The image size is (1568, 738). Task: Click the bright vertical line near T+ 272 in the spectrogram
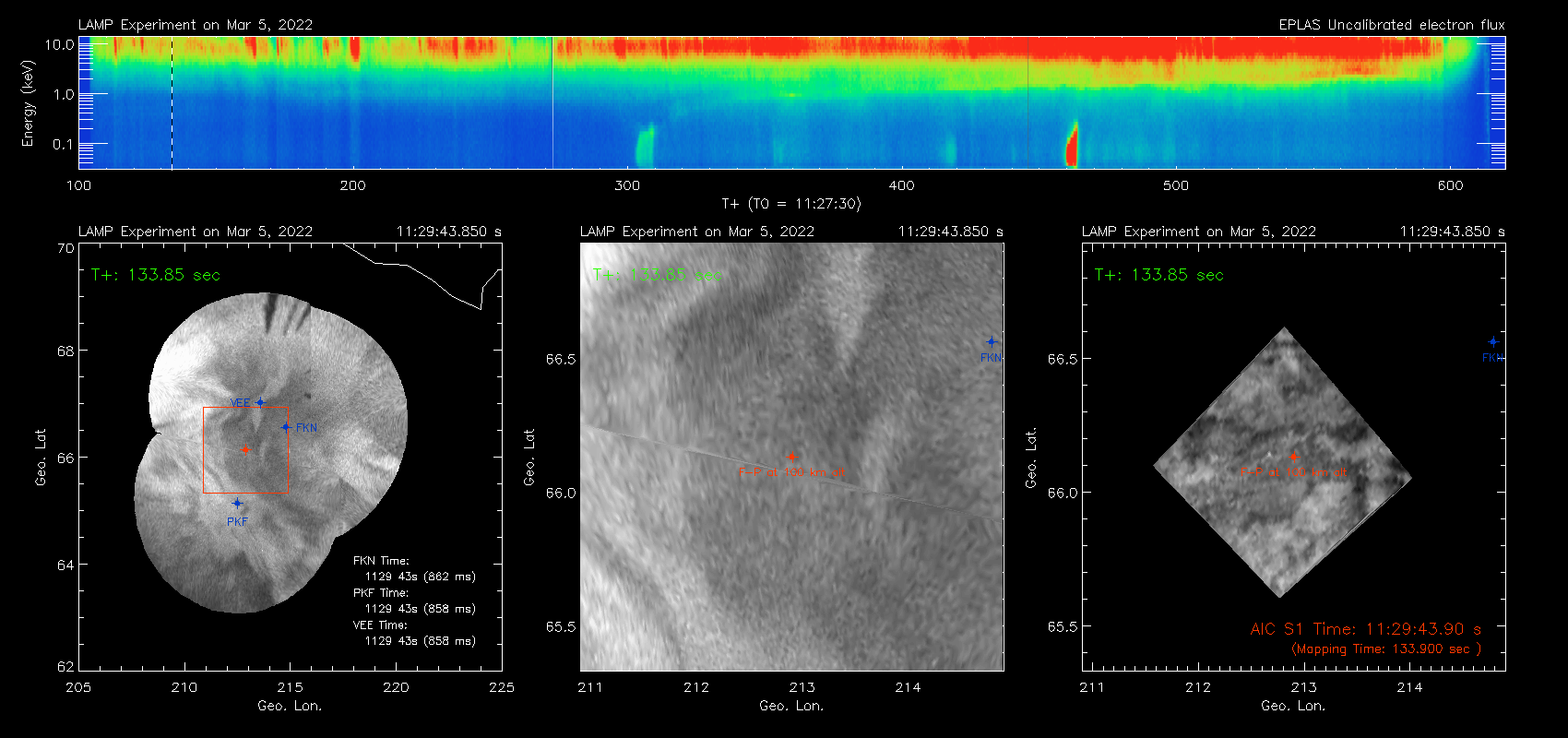[552, 102]
